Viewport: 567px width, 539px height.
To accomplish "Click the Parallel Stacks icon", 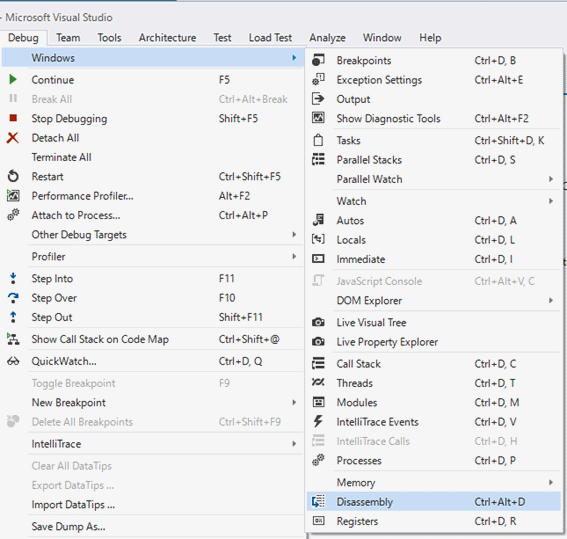I will (318, 159).
